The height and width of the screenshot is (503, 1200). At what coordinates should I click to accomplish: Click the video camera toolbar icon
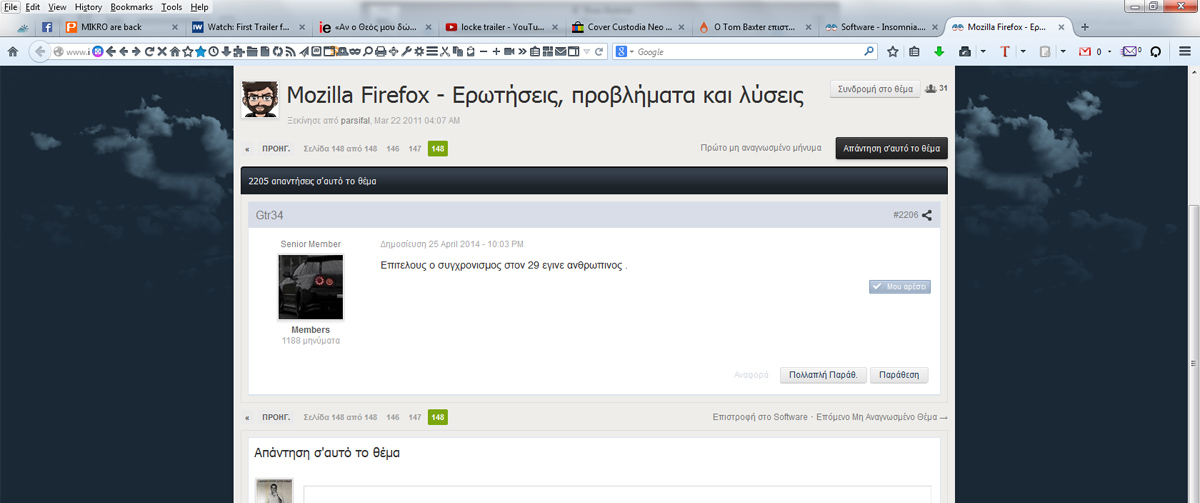(x=509, y=51)
